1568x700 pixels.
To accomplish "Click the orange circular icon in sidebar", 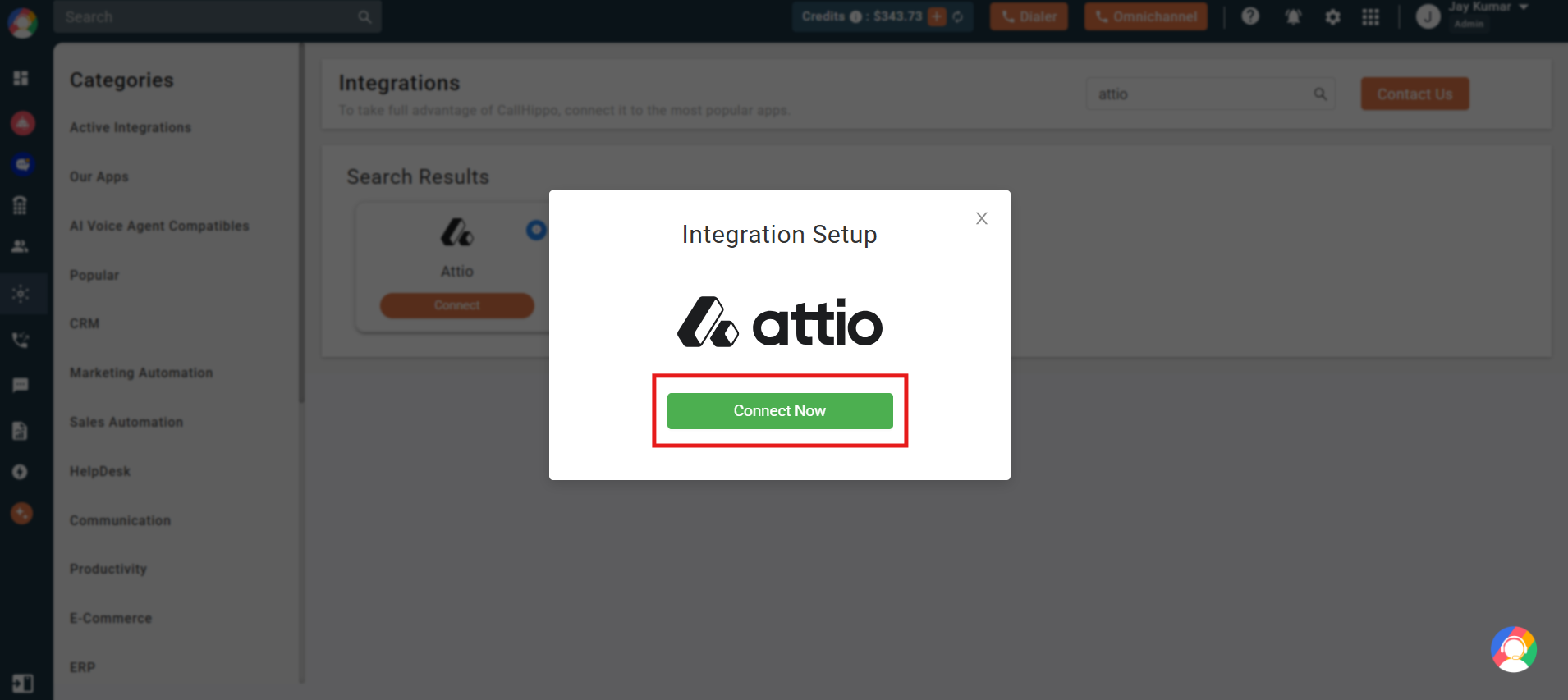I will pos(22,513).
